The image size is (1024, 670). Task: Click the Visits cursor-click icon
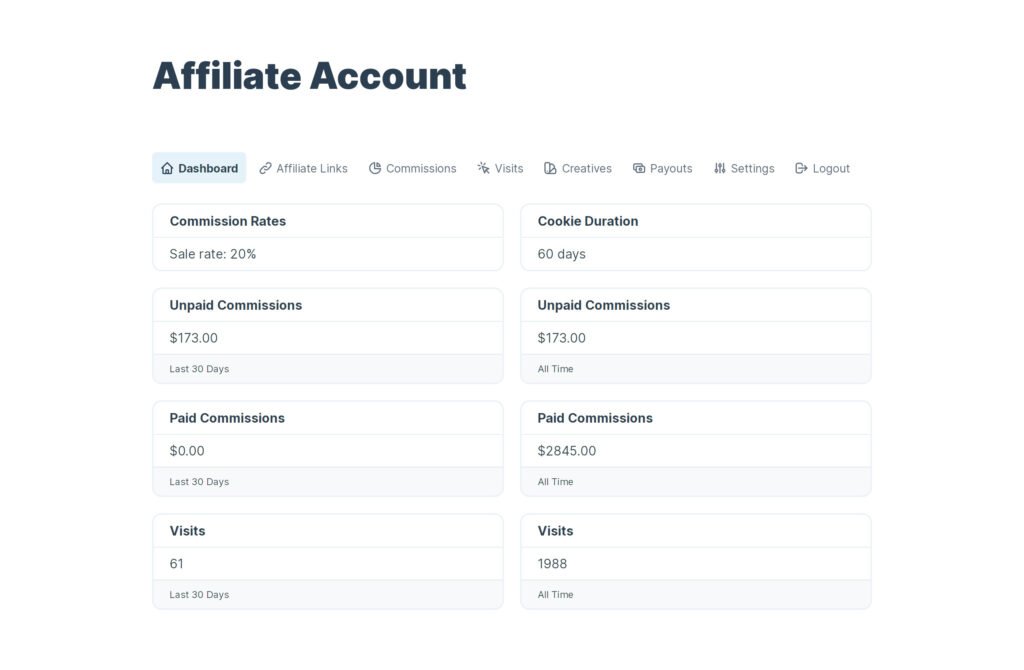point(483,168)
